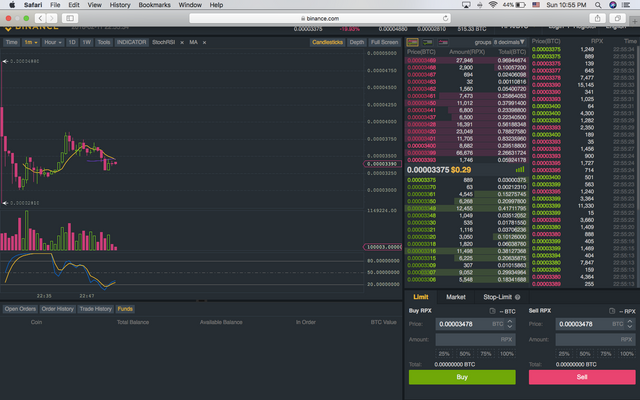
Task: Set sell amount to 75%
Action: [606, 354]
